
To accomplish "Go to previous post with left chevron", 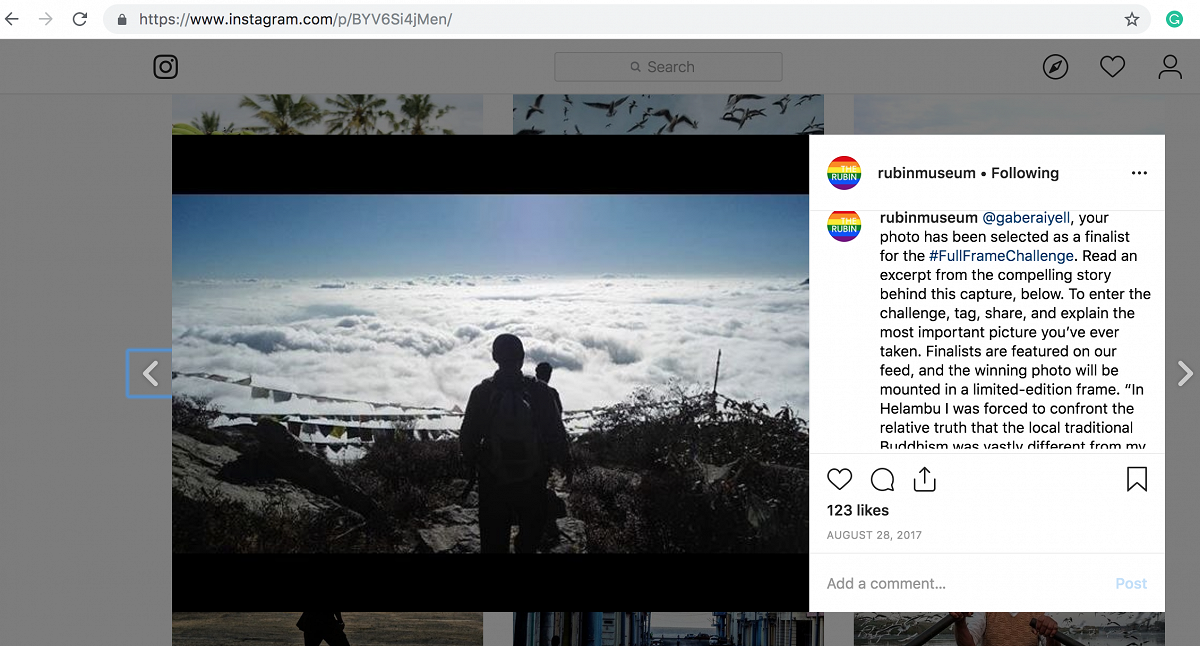I will [x=150, y=373].
